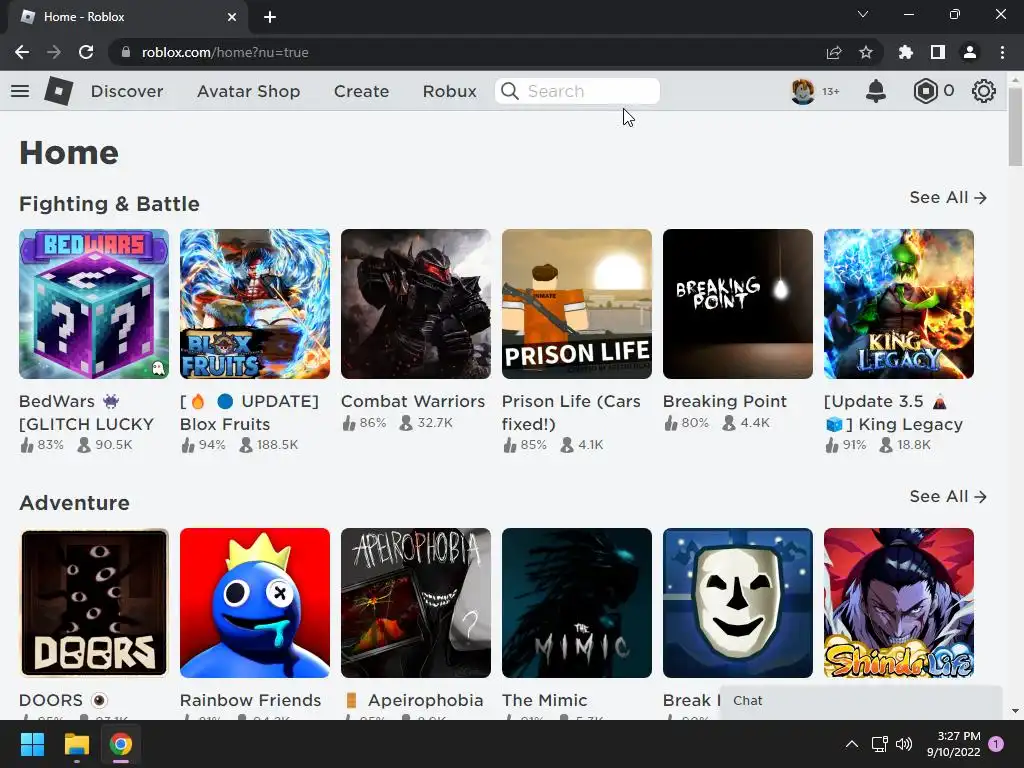
Task: Show hidden system tray icons
Action: coord(852,744)
